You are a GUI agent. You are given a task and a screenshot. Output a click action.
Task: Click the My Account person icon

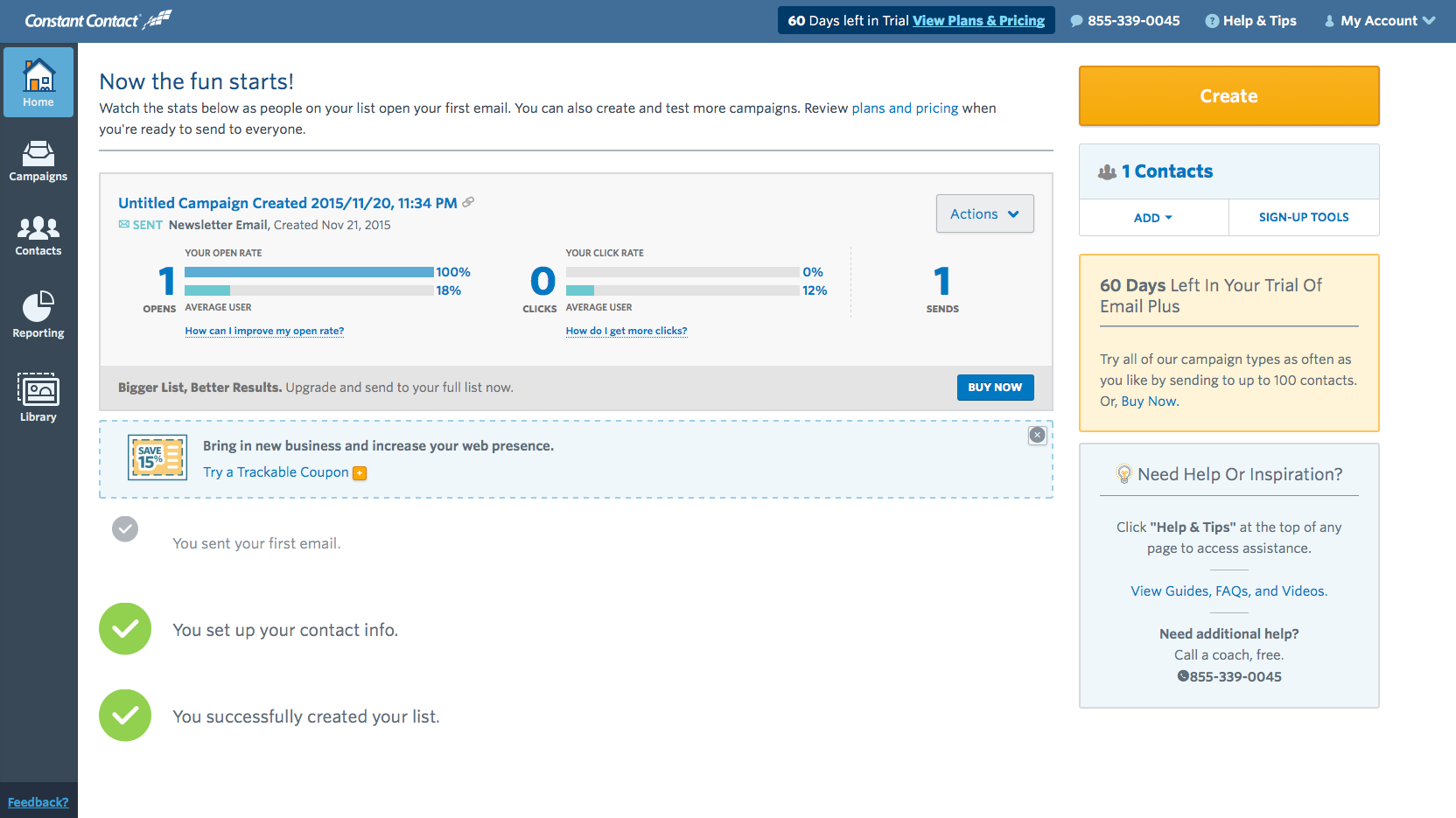tap(1330, 21)
